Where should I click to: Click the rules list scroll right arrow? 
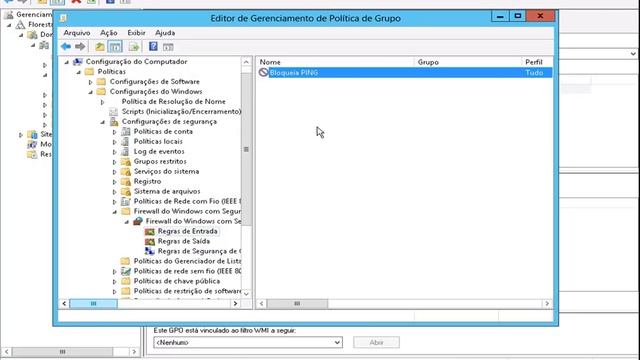point(547,304)
